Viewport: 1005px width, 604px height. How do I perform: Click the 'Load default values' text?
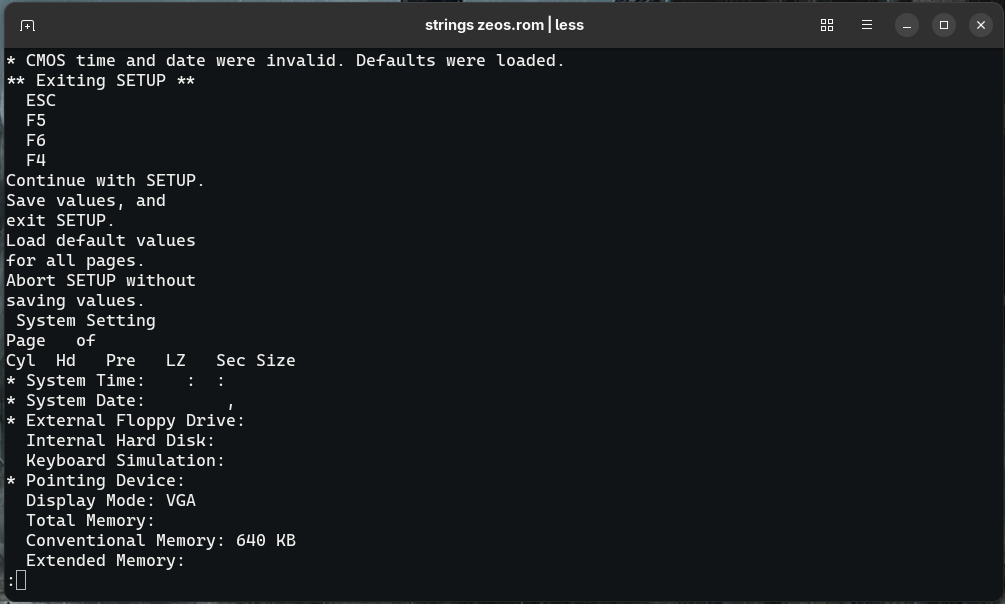(x=101, y=240)
